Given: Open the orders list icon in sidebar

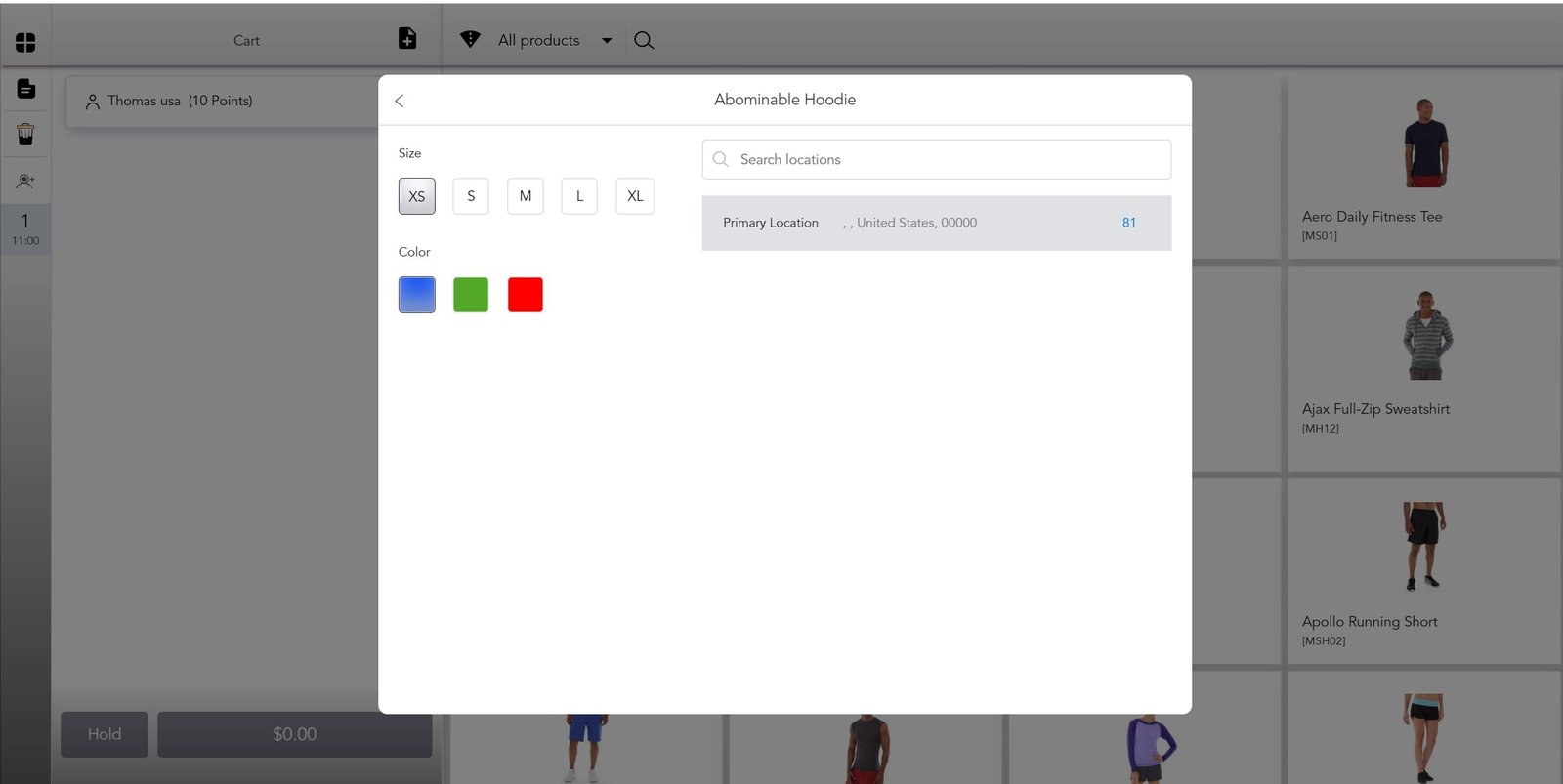Looking at the screenshot, I should [x=25, y=89].
